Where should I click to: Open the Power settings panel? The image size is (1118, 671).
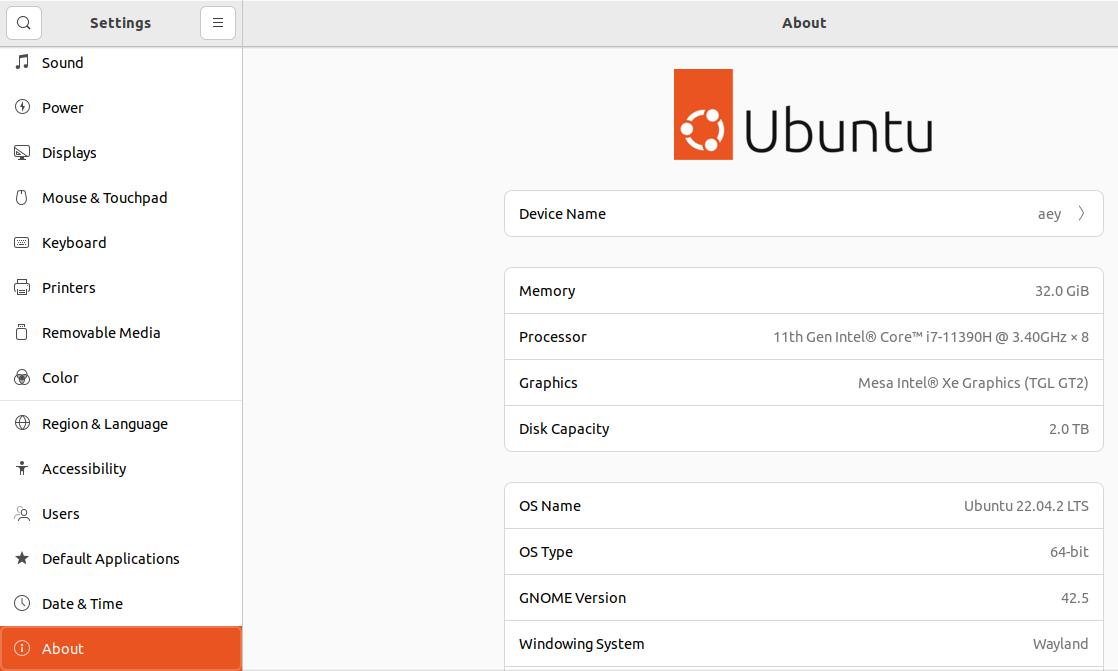click(121, 108)
